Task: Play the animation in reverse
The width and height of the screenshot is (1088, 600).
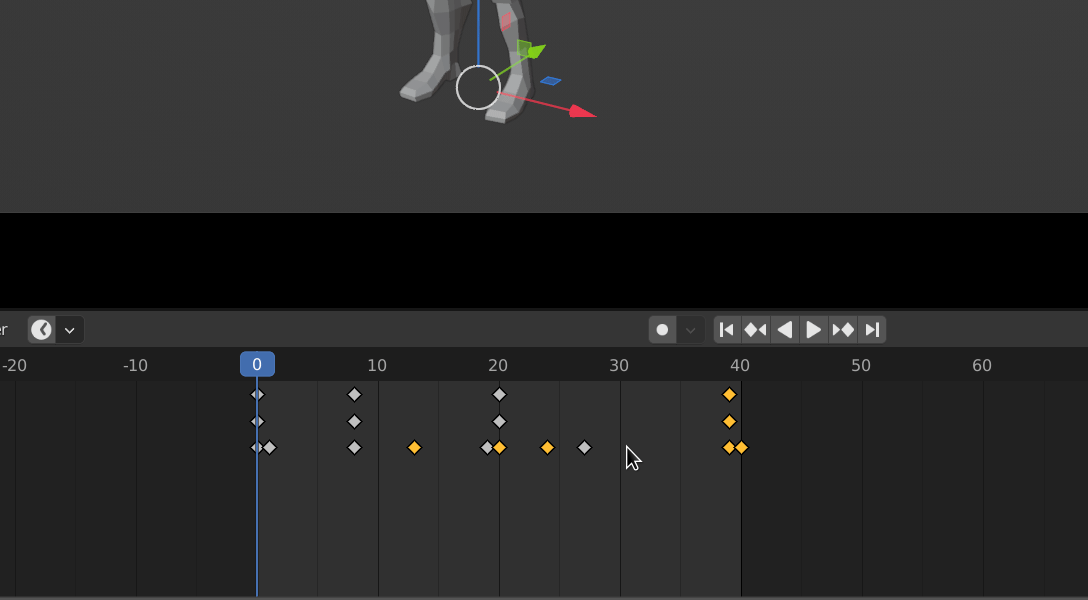Action: [785, 329]
